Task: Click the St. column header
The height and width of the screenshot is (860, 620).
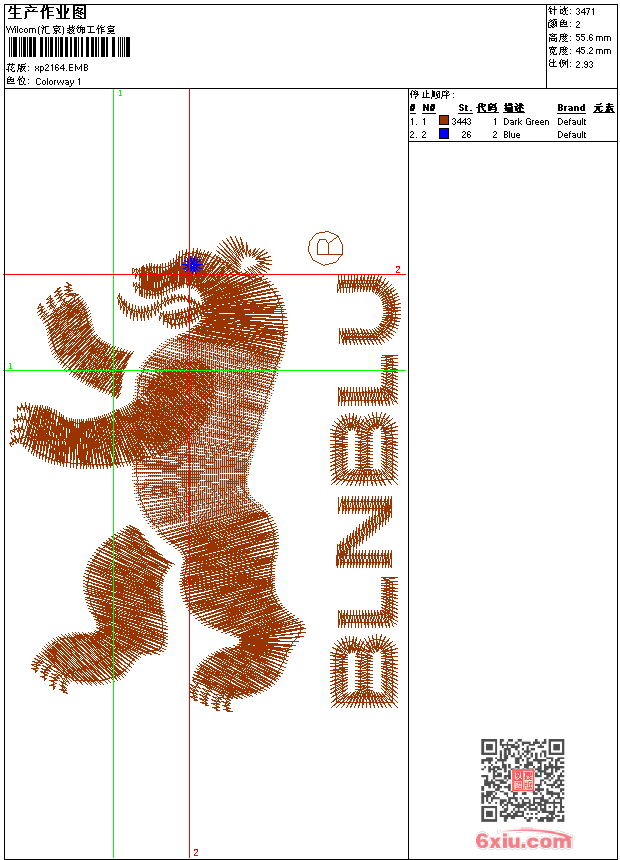Action: click(465, 108)
